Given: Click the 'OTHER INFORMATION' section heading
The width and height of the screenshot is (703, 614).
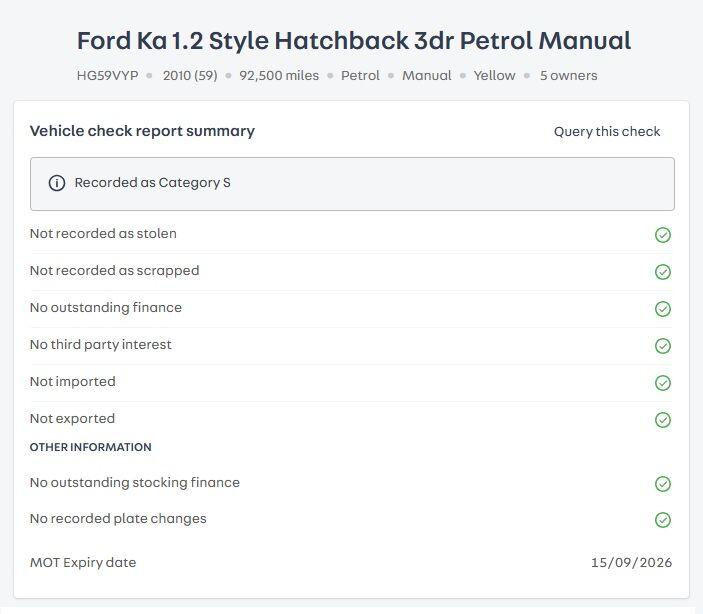Looking at the screenshot, I should pos(91,447).
